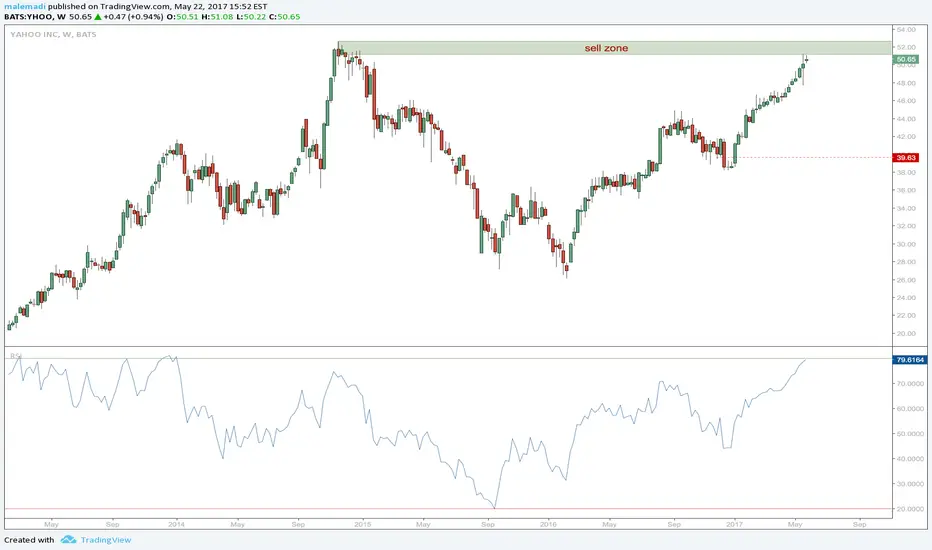Click the TradingView cloud logo icon

(x=68, y=539)
